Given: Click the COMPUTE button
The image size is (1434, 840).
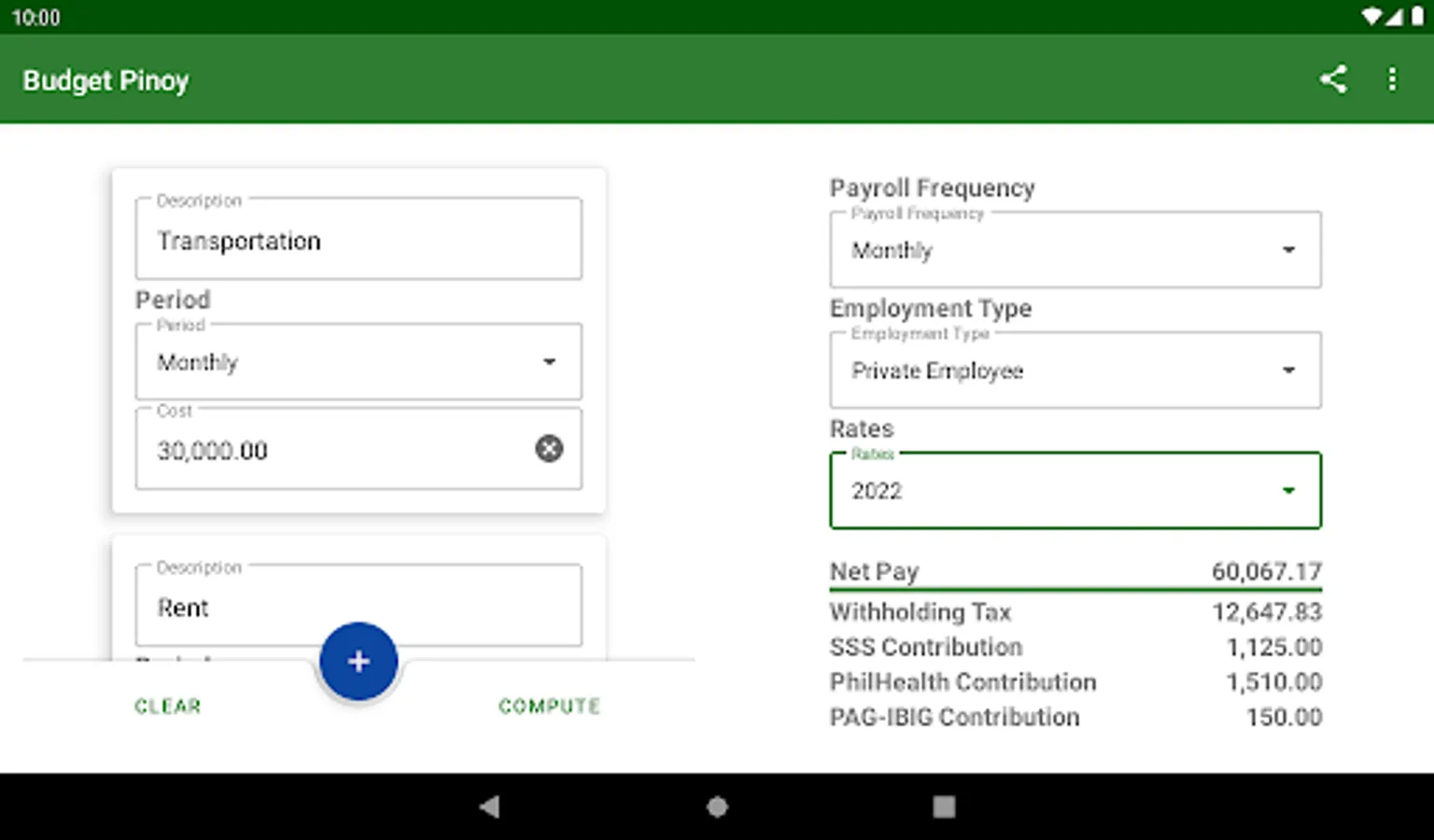Looking at the screenshot, I should click(550, 707).
